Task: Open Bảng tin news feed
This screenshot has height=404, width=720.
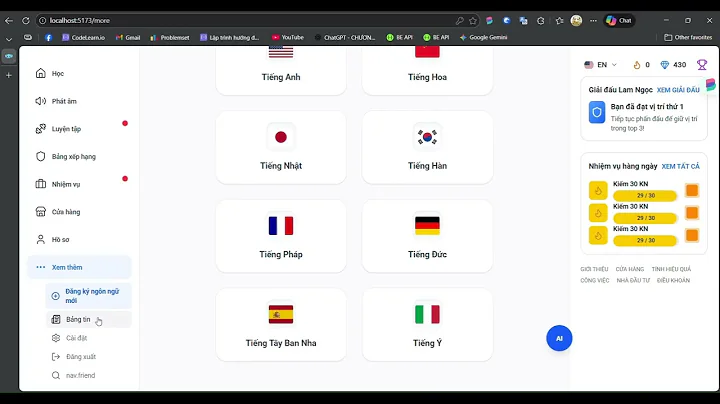Action: pyautogui.click(x=89, y=320)
